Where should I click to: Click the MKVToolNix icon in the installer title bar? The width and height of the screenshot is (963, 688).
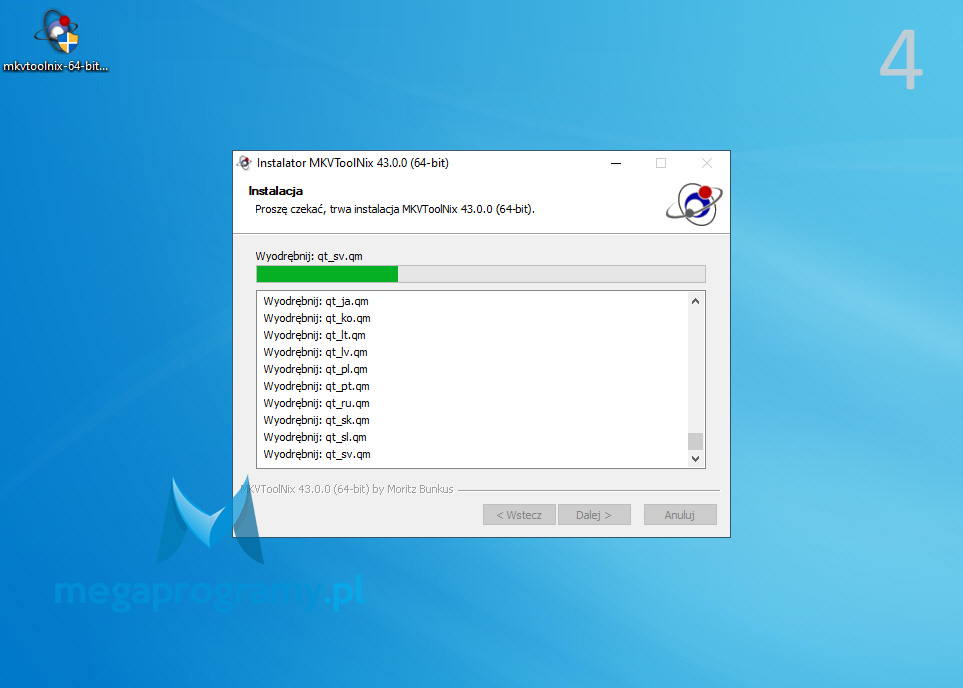(x=244, y=163)
